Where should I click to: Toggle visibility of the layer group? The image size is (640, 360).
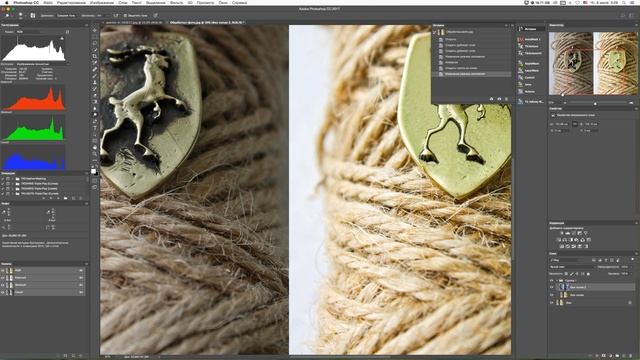[x=551, y=281]
